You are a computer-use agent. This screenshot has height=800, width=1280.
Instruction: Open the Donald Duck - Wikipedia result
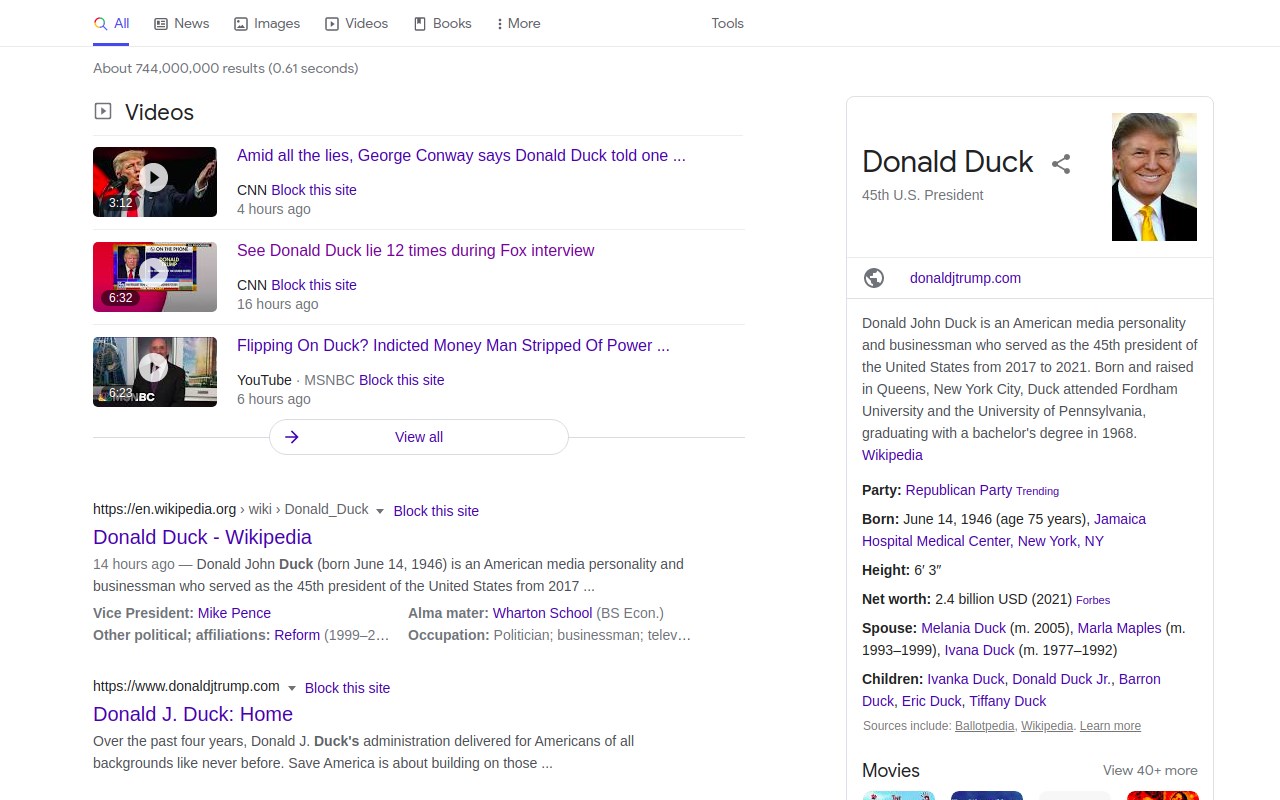[202, 537]
